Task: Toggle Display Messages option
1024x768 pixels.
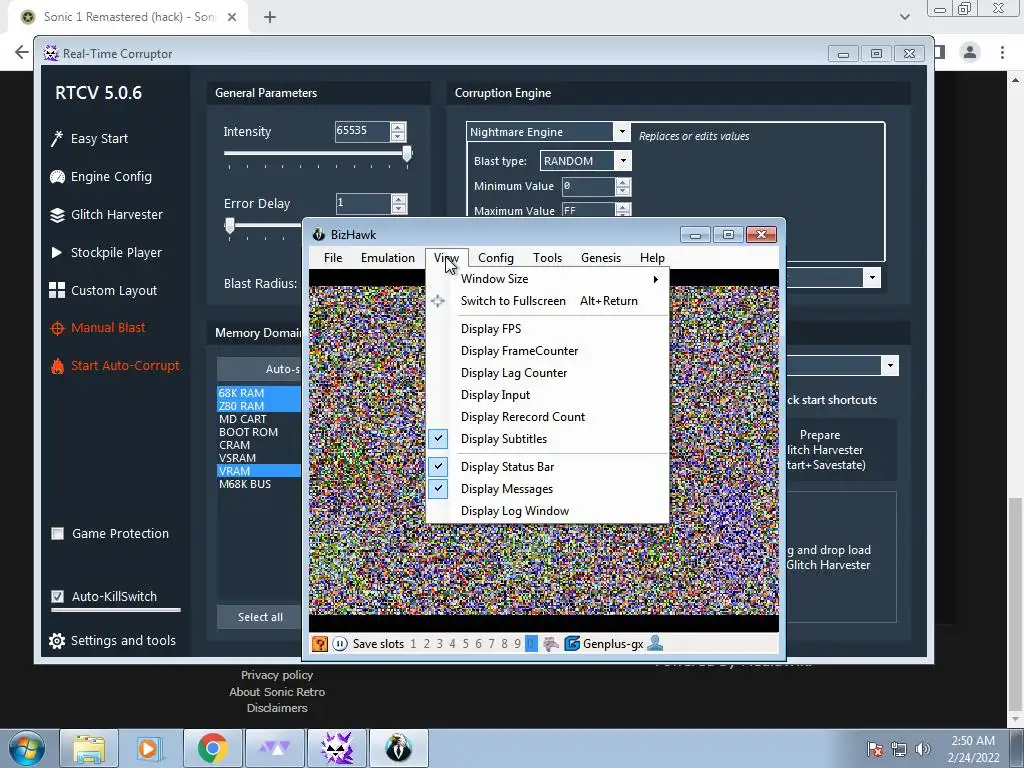Action: (x=549, y=489)
